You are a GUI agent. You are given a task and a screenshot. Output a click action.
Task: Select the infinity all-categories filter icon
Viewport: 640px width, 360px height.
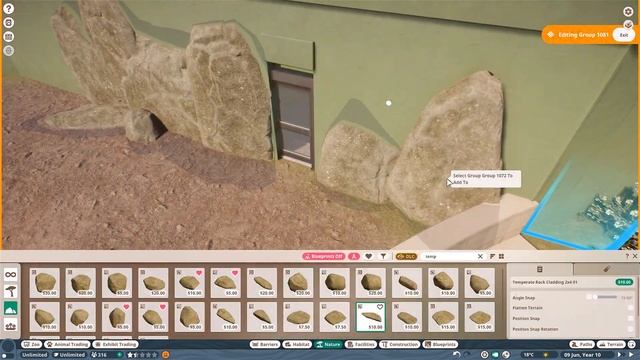pos(11,274)
